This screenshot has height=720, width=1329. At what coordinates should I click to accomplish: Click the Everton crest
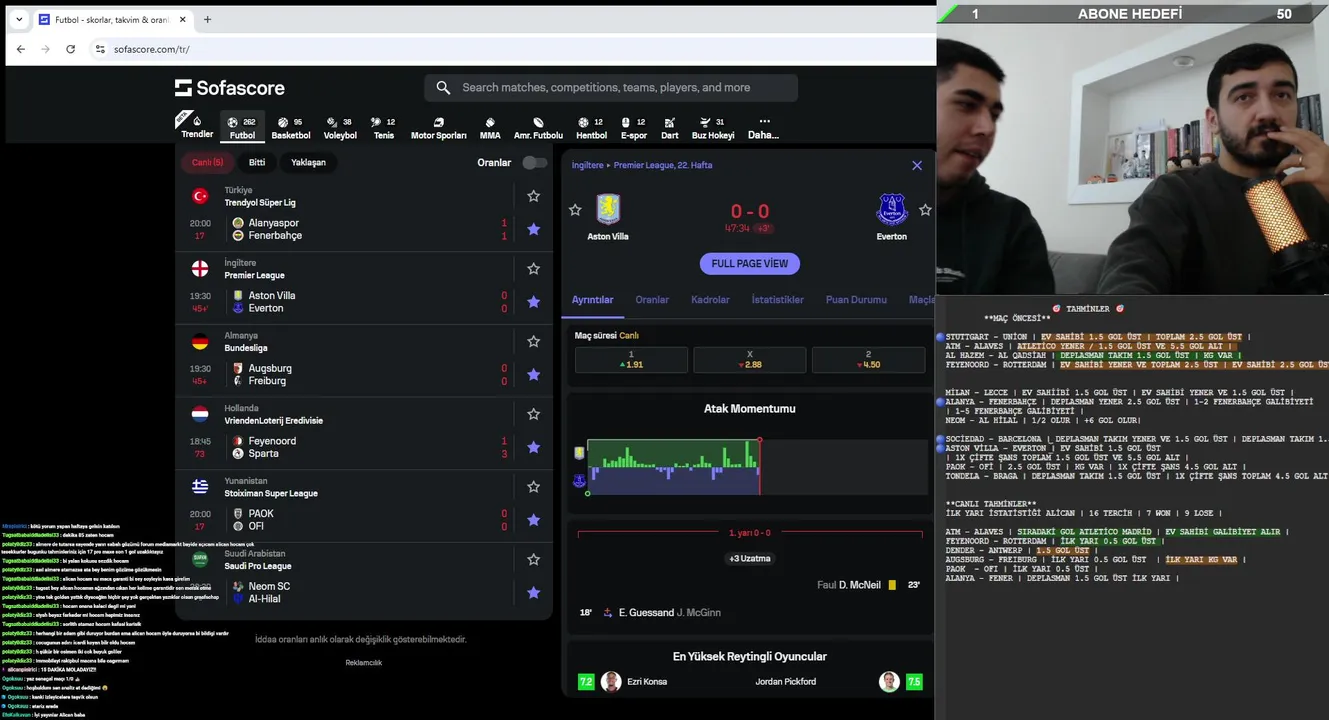[891, 209]
